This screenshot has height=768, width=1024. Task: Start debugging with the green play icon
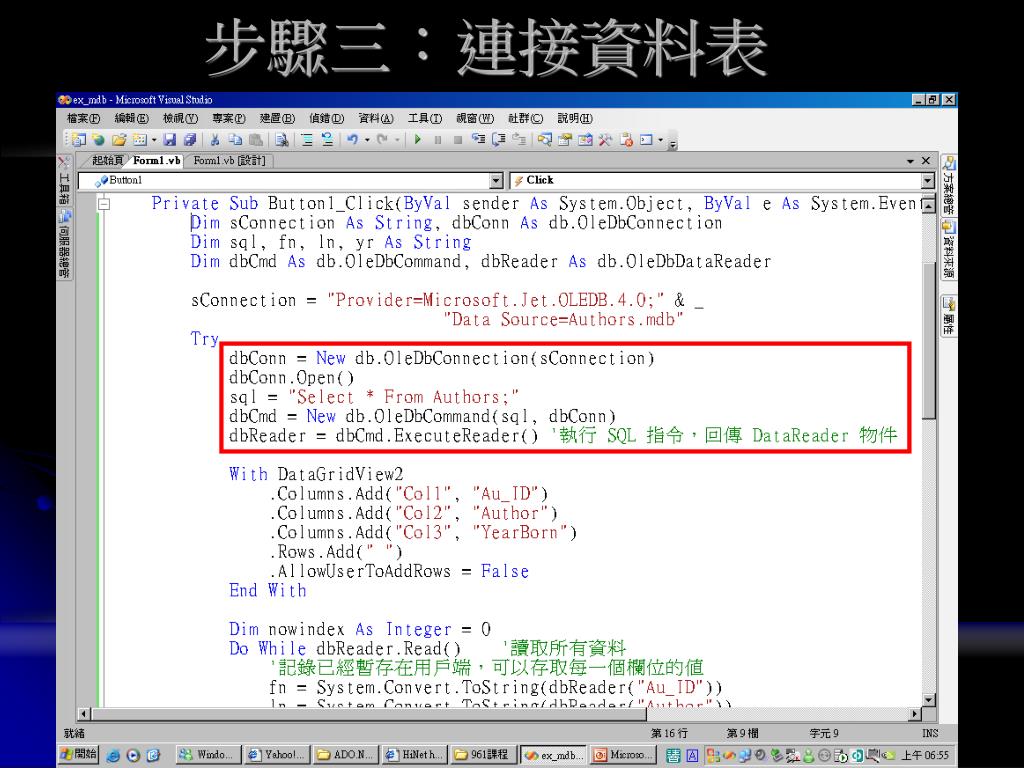click(417, 139)
